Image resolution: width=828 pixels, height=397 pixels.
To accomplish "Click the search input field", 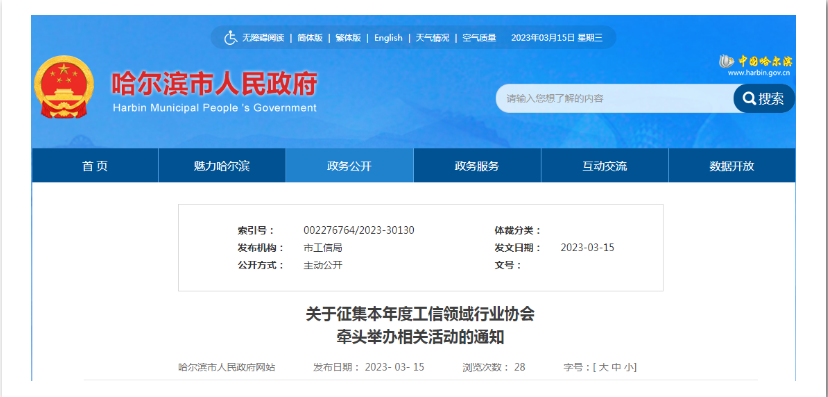I will pyautogui.click(x=615, y=98).
